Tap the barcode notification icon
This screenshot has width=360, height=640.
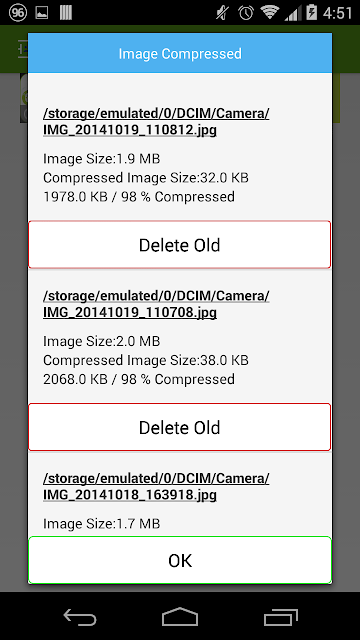[x=66, y=13]
